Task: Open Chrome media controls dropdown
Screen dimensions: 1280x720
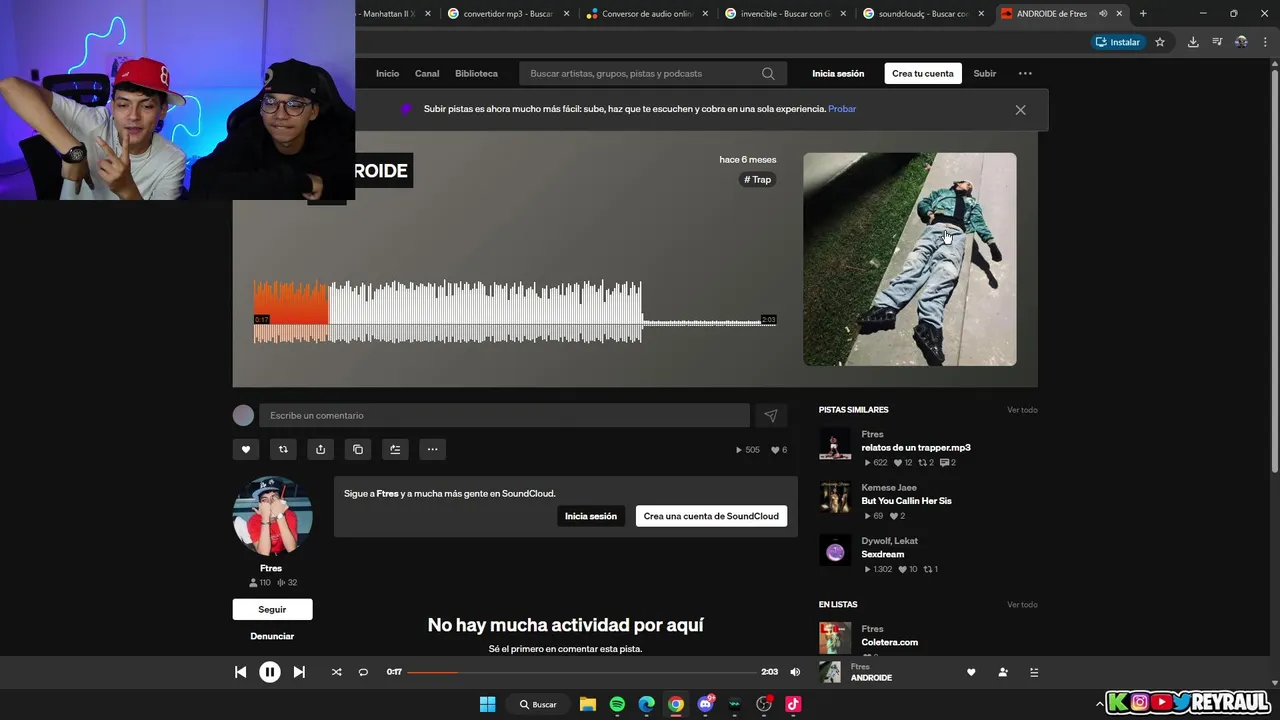Action: (1217, 42)
